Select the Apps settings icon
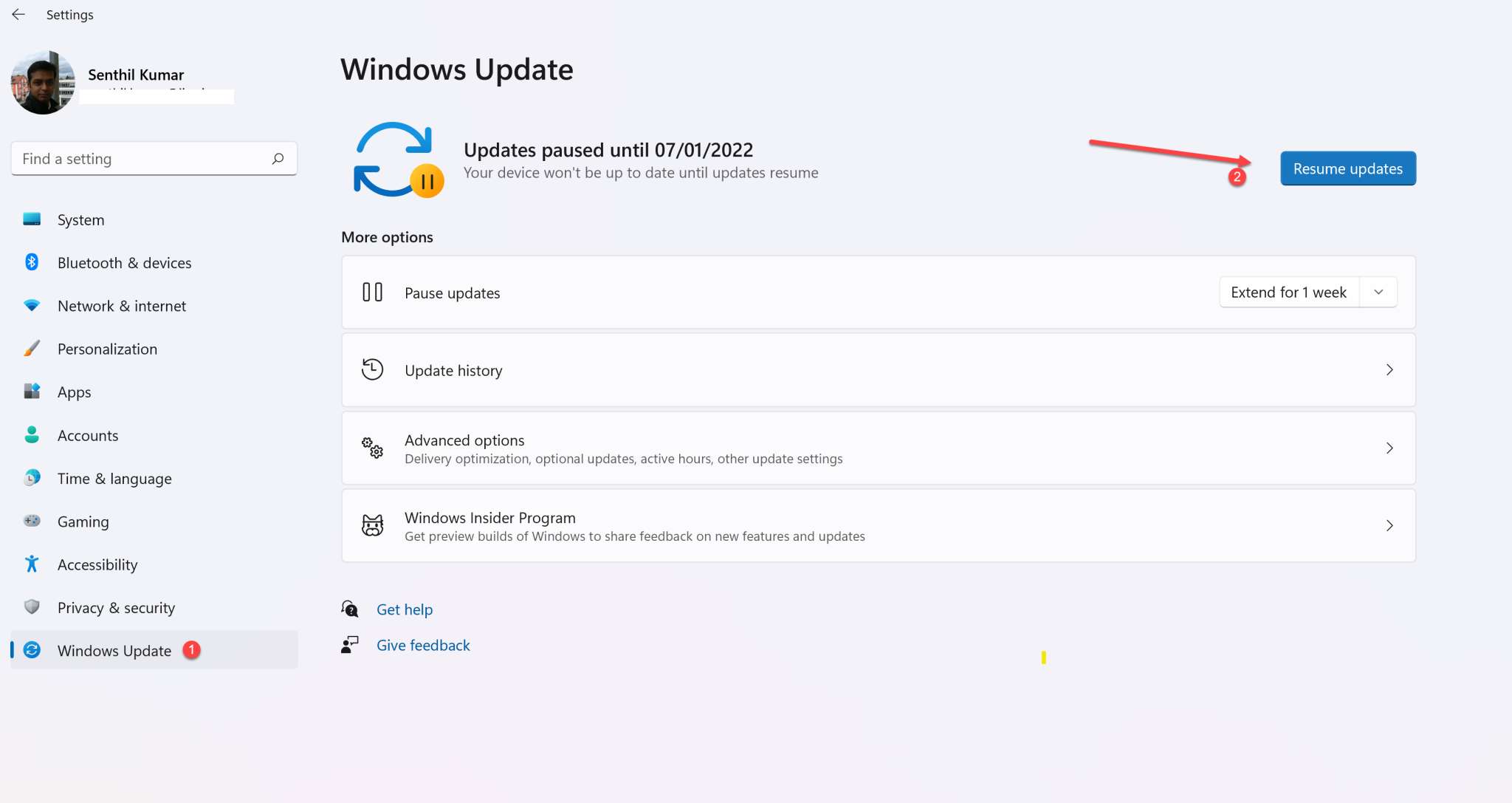Screen dimensions: 1512x803 32,392
